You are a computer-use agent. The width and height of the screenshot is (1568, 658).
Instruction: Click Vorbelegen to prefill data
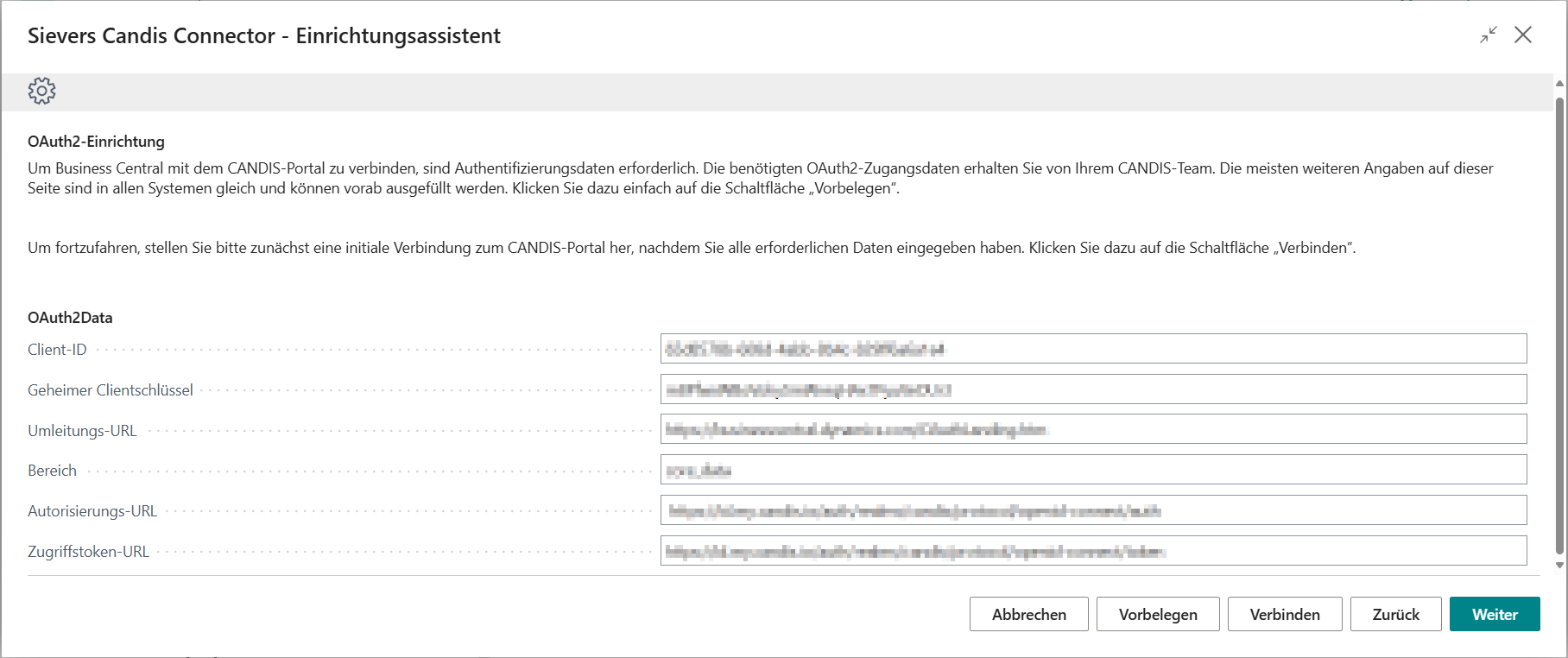coord(1158,614)
